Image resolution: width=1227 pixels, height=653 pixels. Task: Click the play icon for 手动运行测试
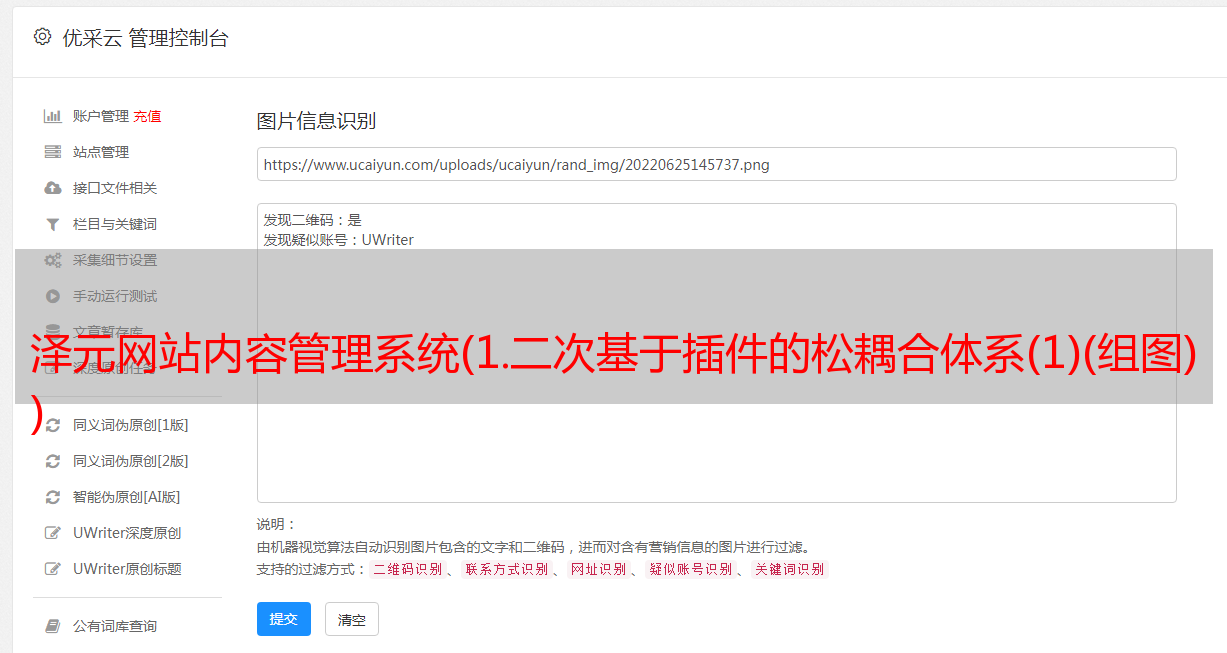53,296
